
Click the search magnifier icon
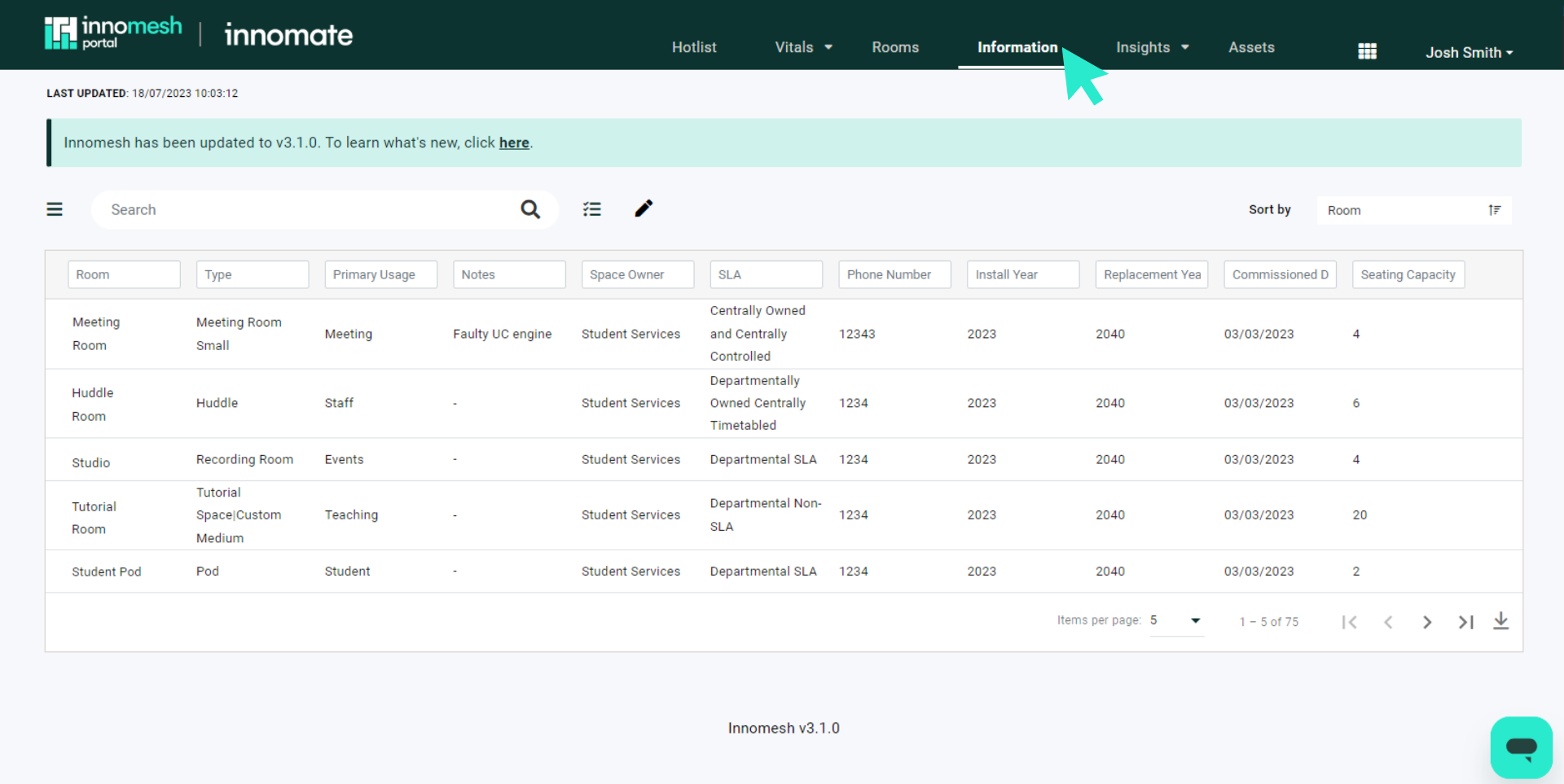coord(530,209)
